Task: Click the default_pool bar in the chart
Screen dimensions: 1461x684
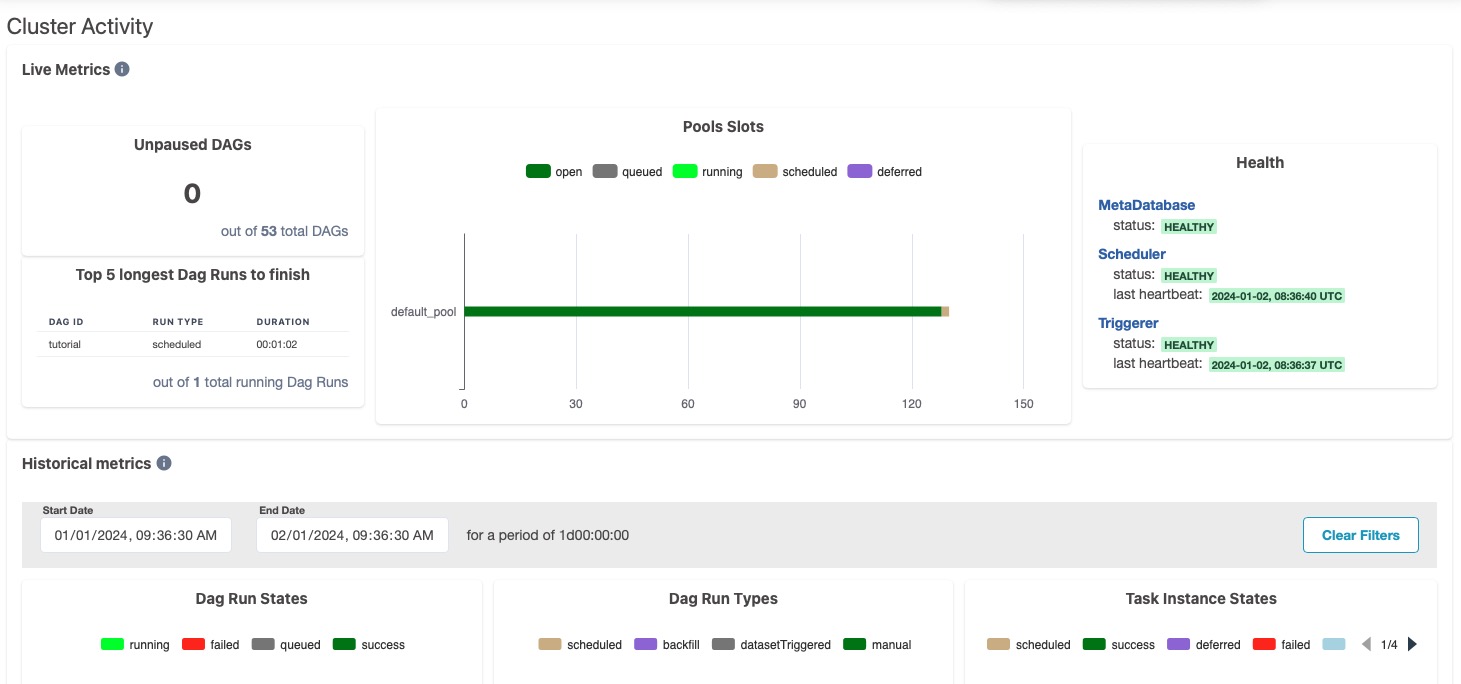Action: tap(700, 311)
